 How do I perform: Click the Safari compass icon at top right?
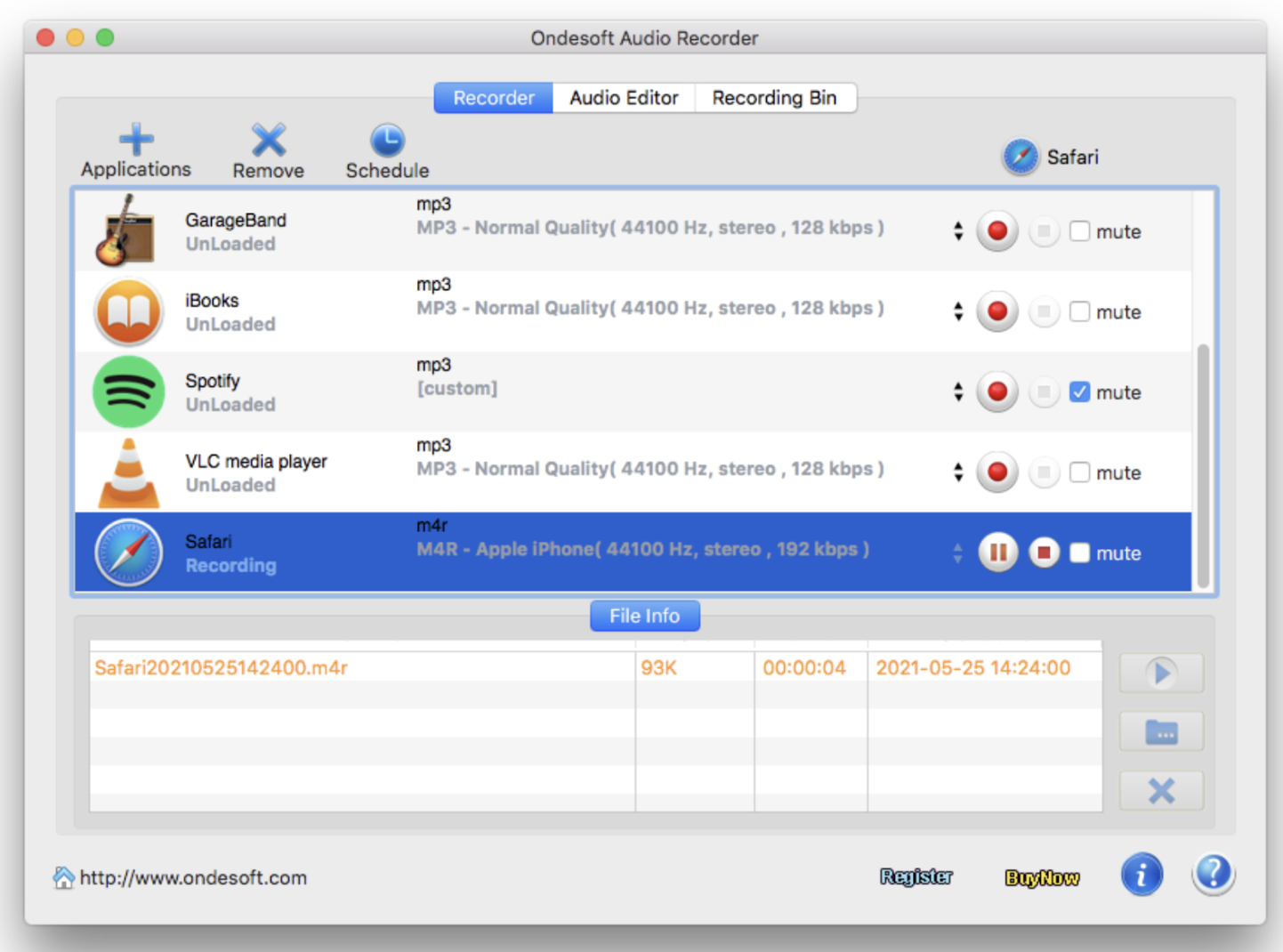[1021, 157]
